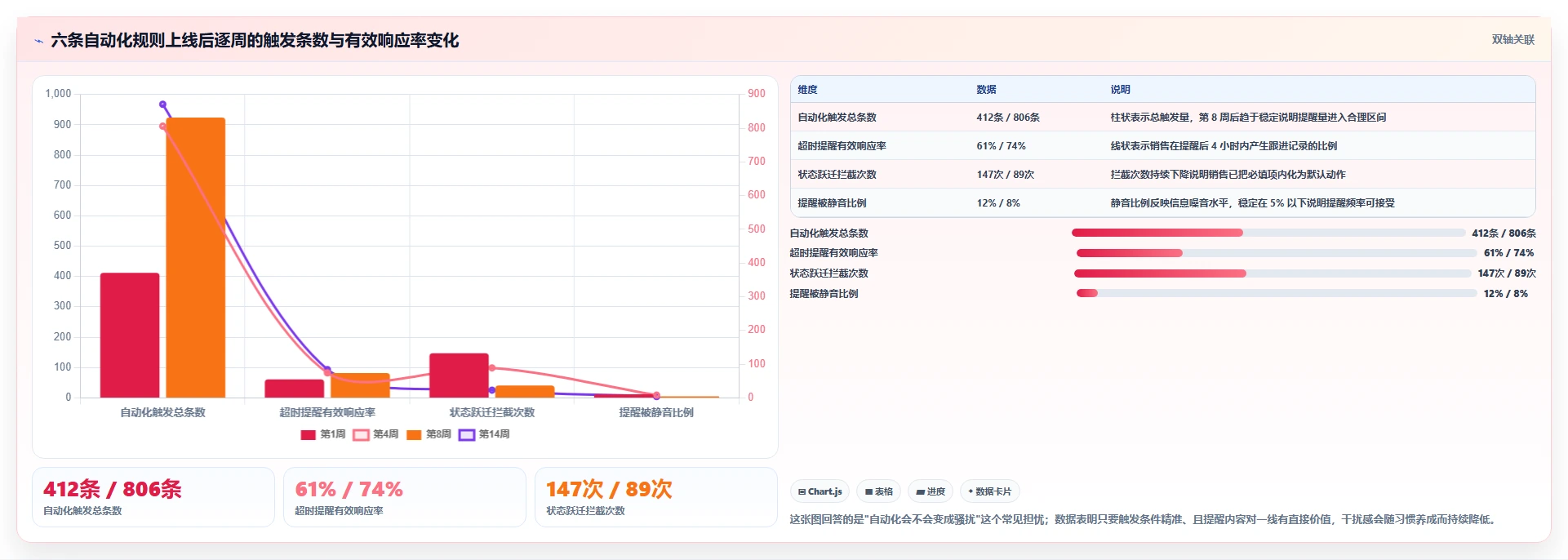Viewport: 1568px width, 560px height.
Task: Toggle the 第4周 legend series
Action: click(x=375, y=434)
